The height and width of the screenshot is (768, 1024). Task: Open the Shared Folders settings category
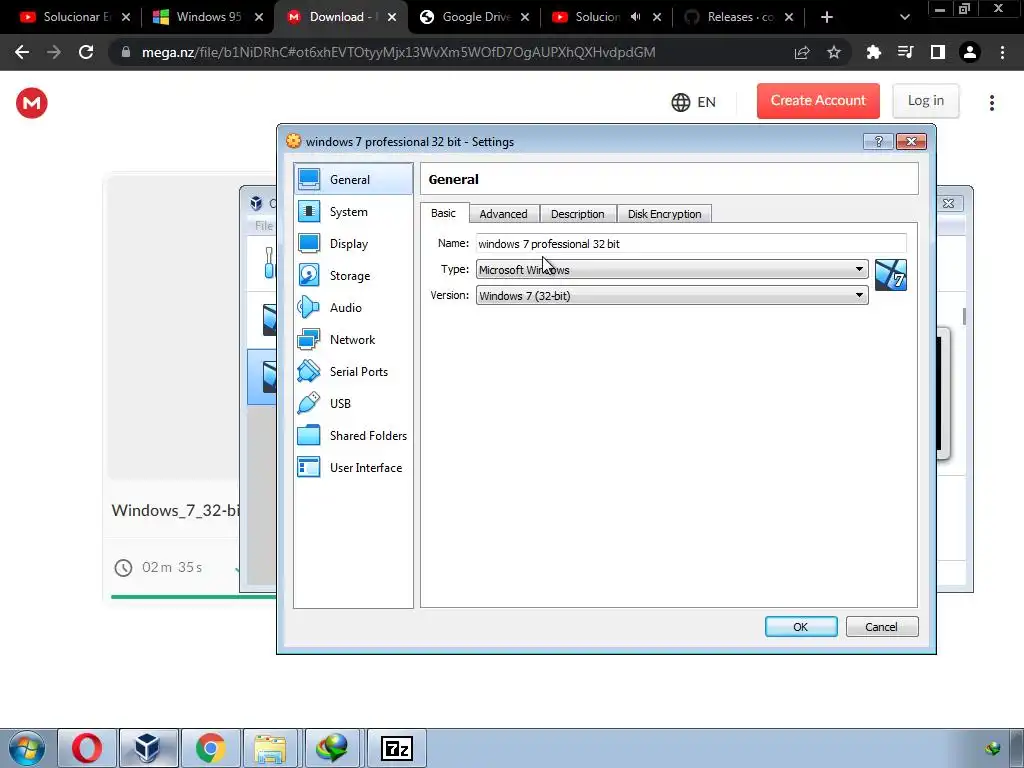coord(353,436)
